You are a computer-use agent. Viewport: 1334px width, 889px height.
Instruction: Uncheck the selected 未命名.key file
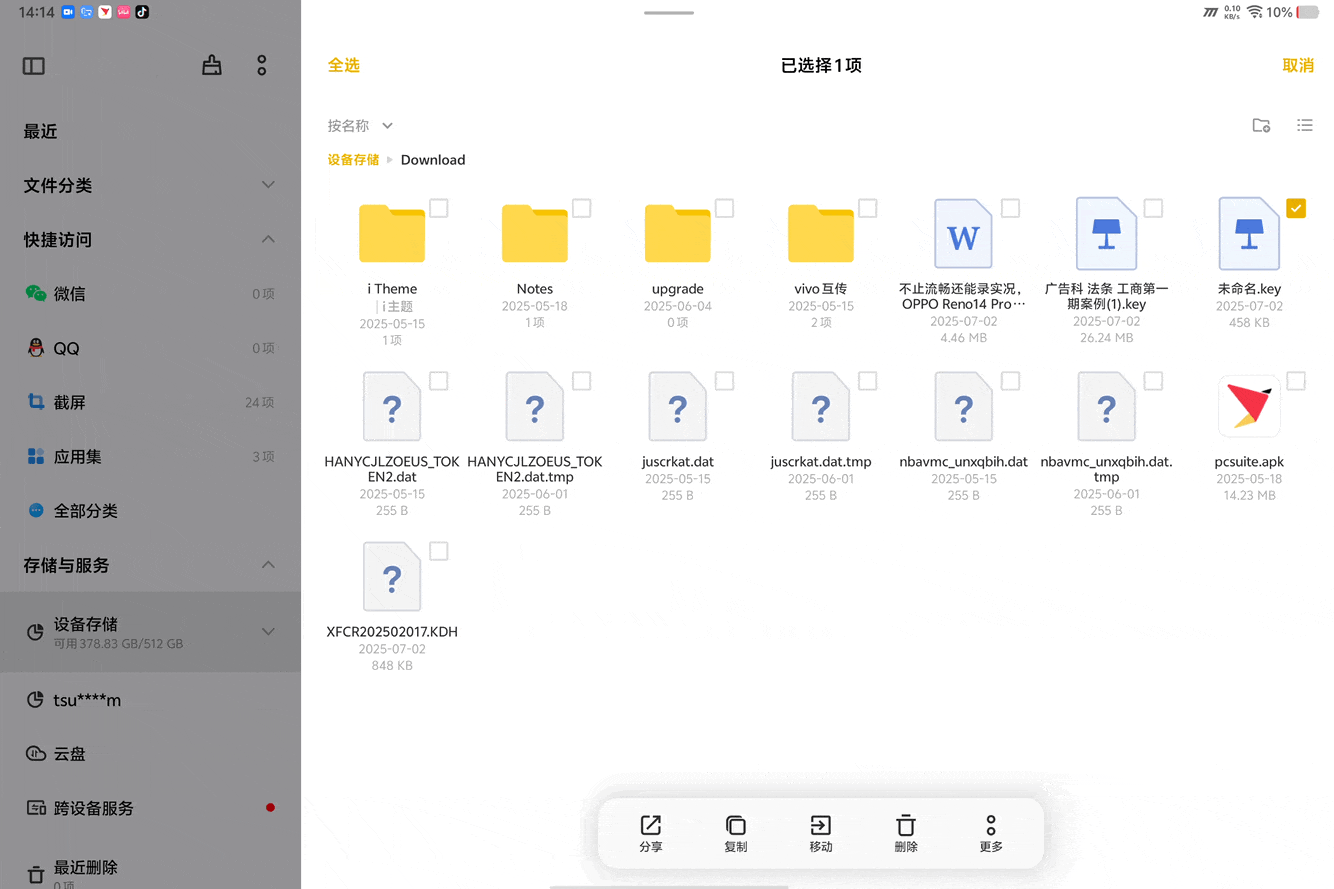point(1296,208)
